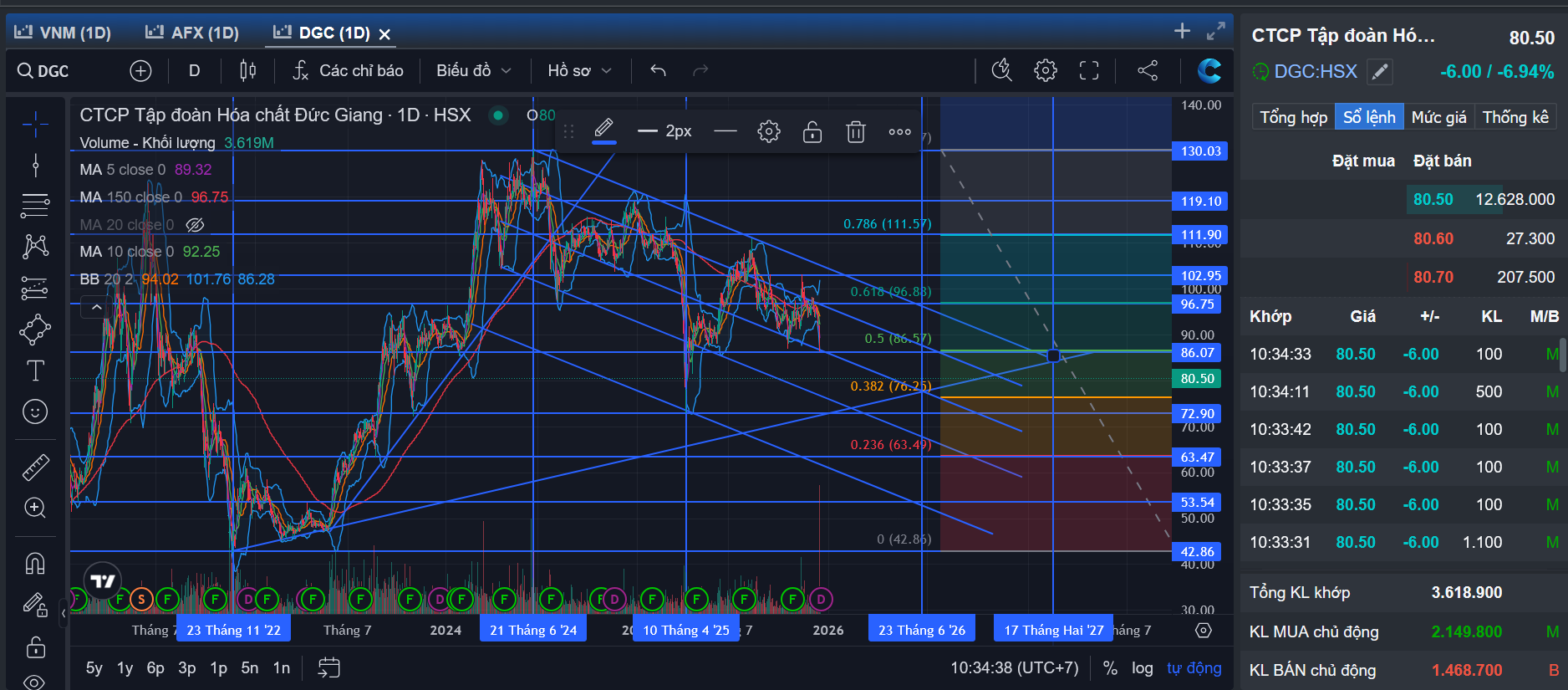The width and height of the screenshot is (1568, 690).
Task: Select the Text annotation tool
Action: click(35, 371)
